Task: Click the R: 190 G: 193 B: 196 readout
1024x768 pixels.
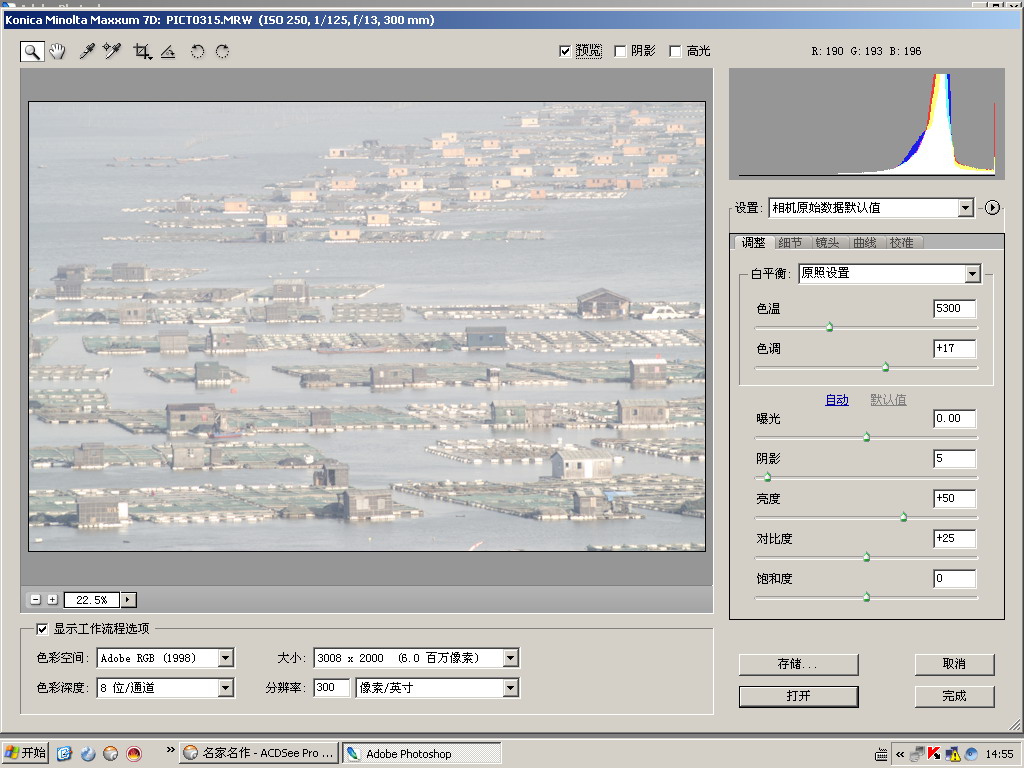Action: [x=867, y=51]
